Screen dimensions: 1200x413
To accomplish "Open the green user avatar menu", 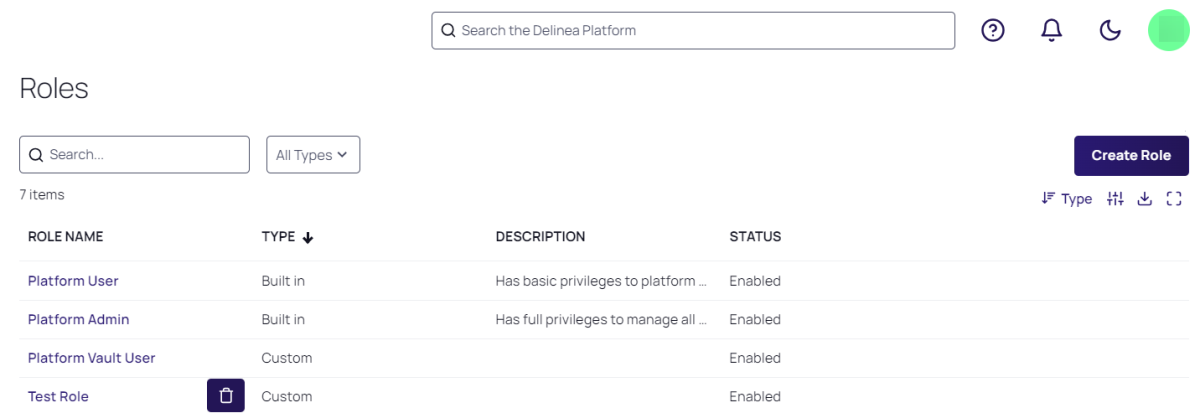I will pyautogui.click(x=1168, y=30).
